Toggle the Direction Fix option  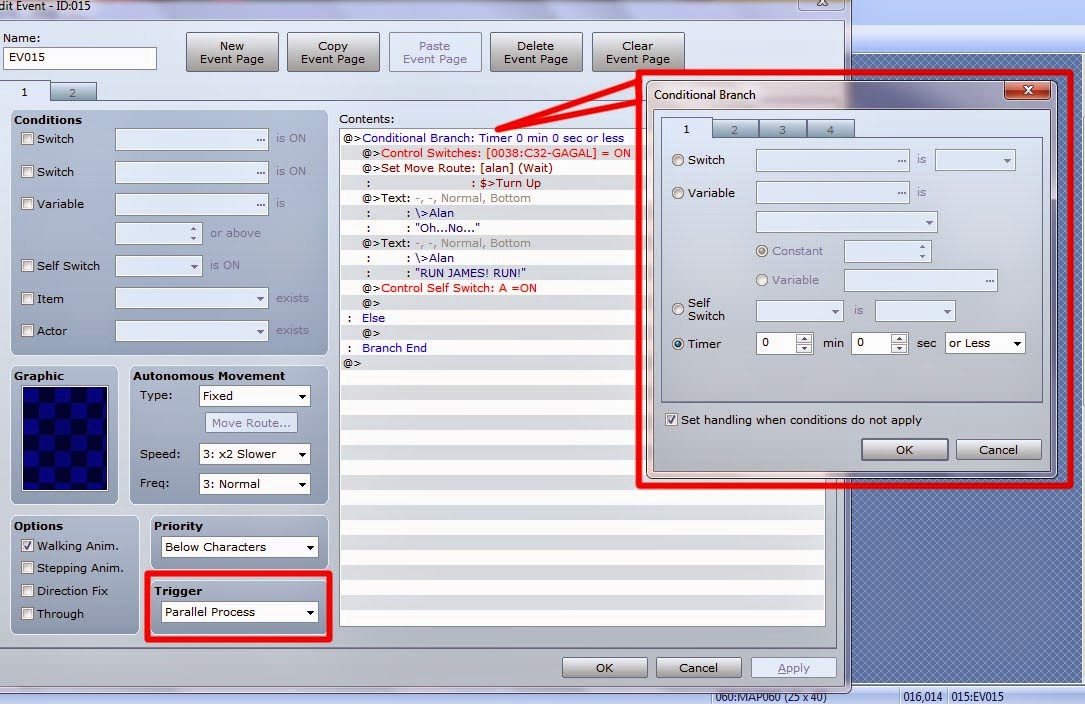pyautogui.click(x=28, y=590)
